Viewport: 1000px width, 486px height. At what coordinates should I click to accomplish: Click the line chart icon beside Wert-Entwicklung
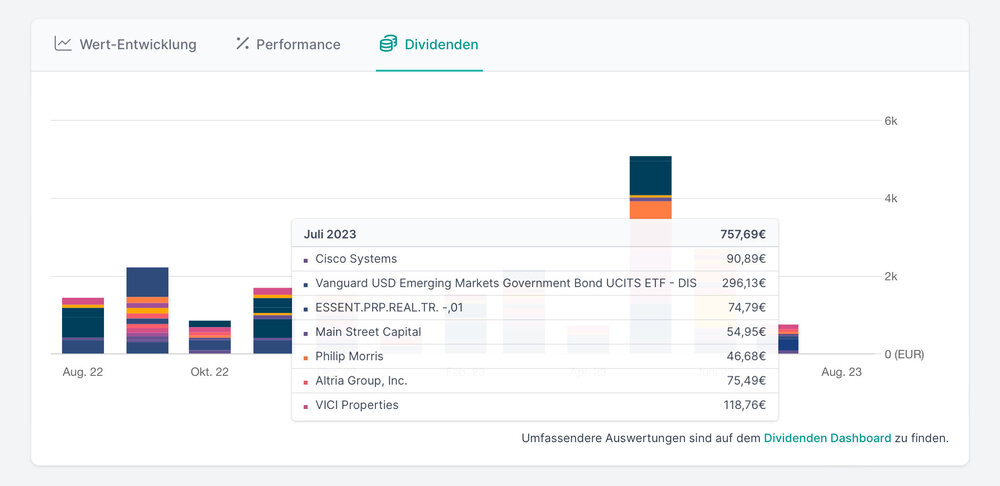point(63,44)
